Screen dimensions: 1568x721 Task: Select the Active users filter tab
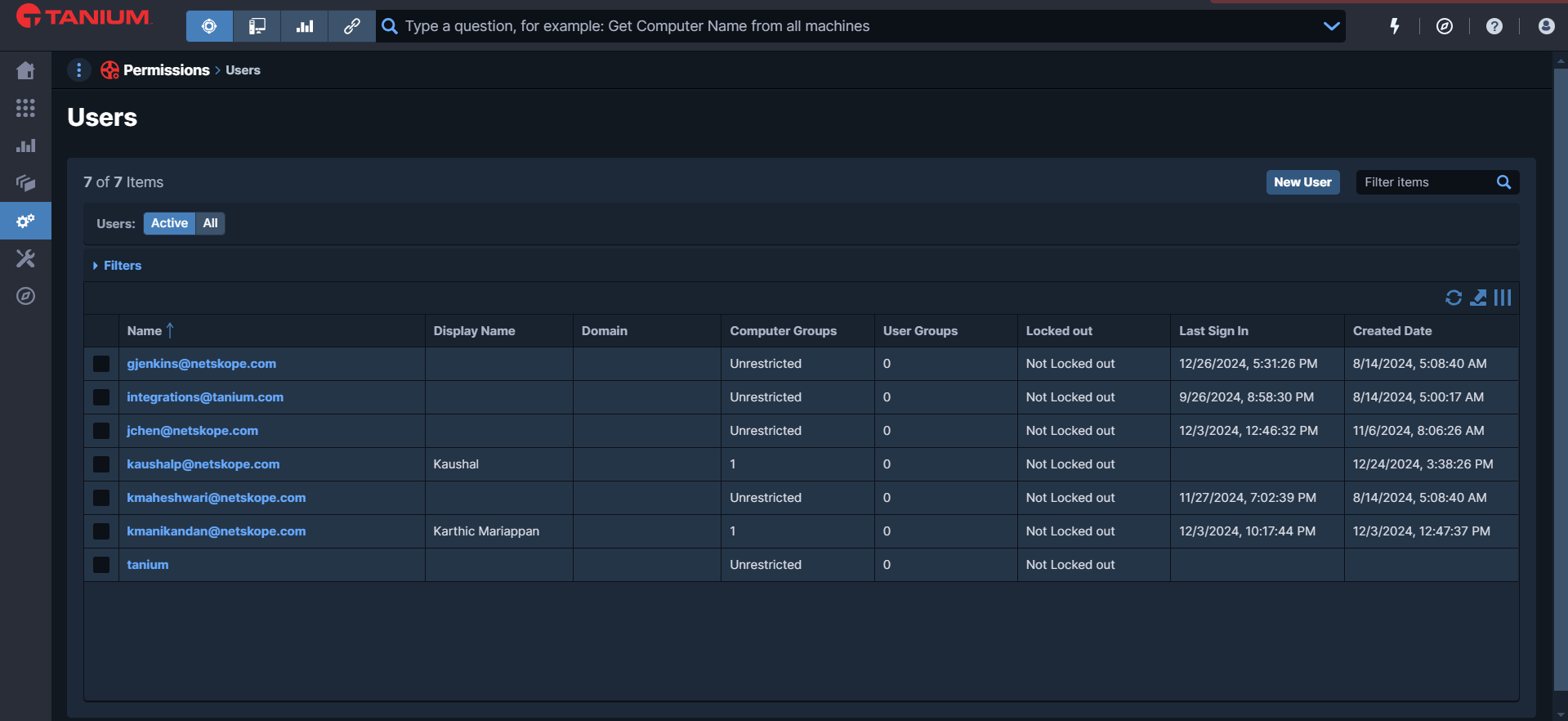(169, 223)
